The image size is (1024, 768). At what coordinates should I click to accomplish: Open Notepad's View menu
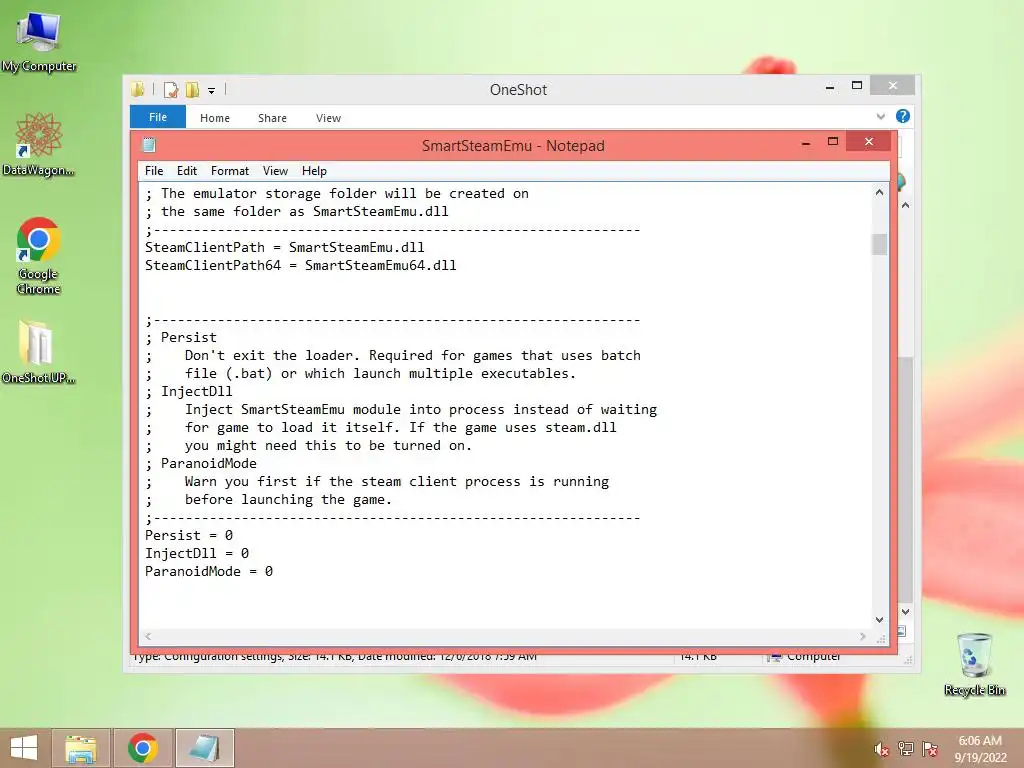click(x=276, y=170)
